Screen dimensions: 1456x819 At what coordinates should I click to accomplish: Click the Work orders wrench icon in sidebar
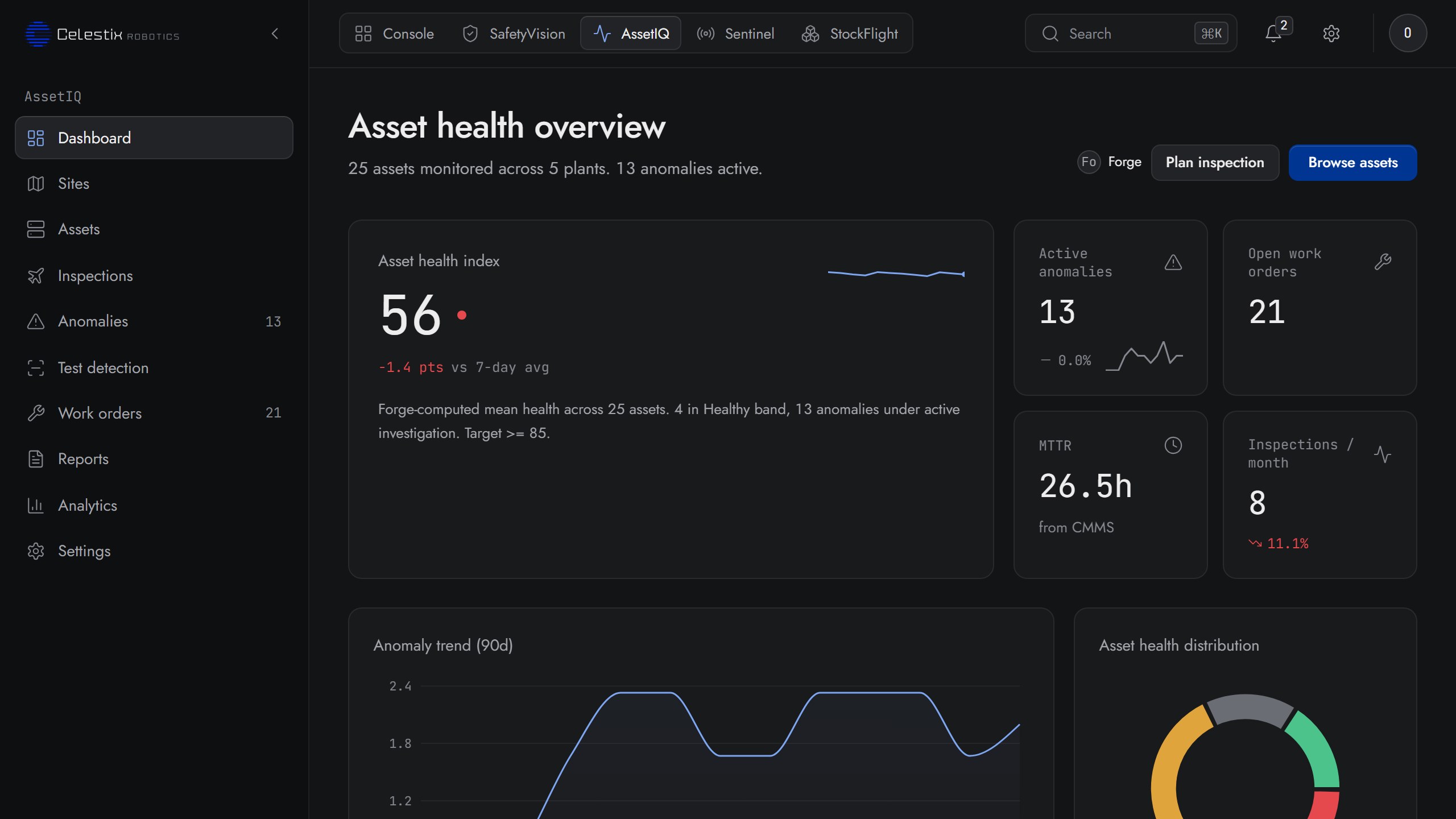pos(36,413)
